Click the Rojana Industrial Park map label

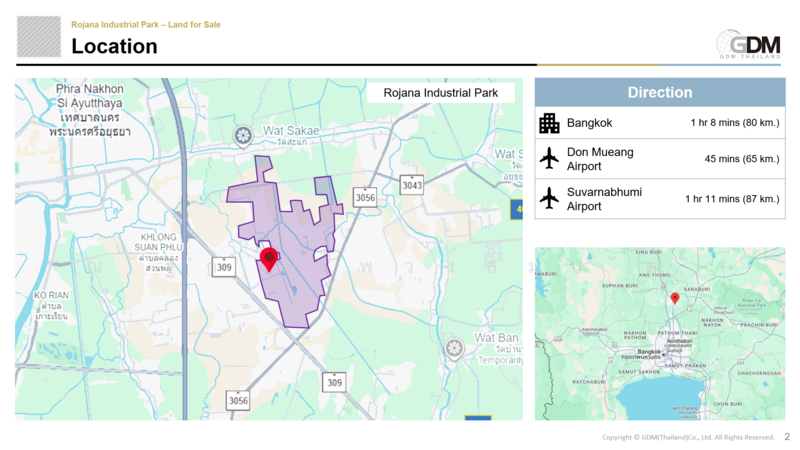440,93
